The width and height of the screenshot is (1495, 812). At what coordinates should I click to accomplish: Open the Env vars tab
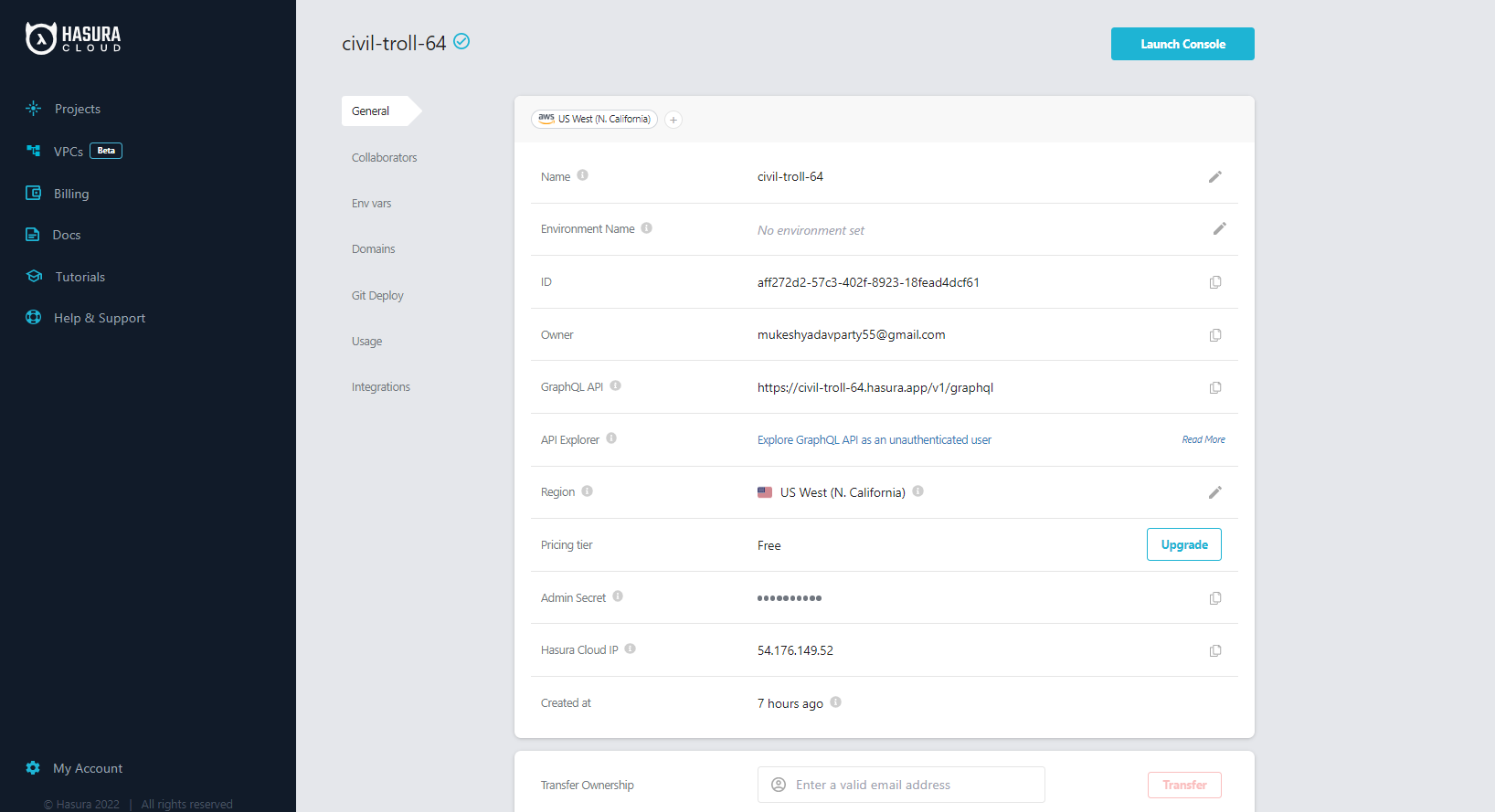(371, 203)
